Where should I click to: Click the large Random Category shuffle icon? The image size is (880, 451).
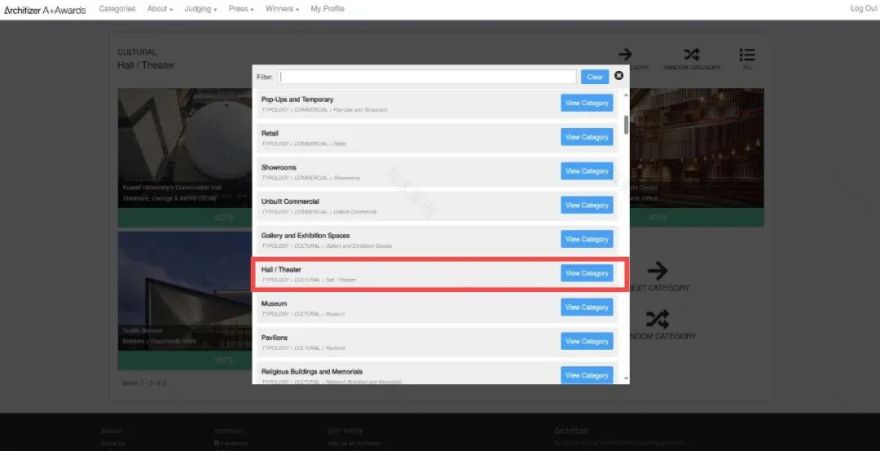[657, 319]
